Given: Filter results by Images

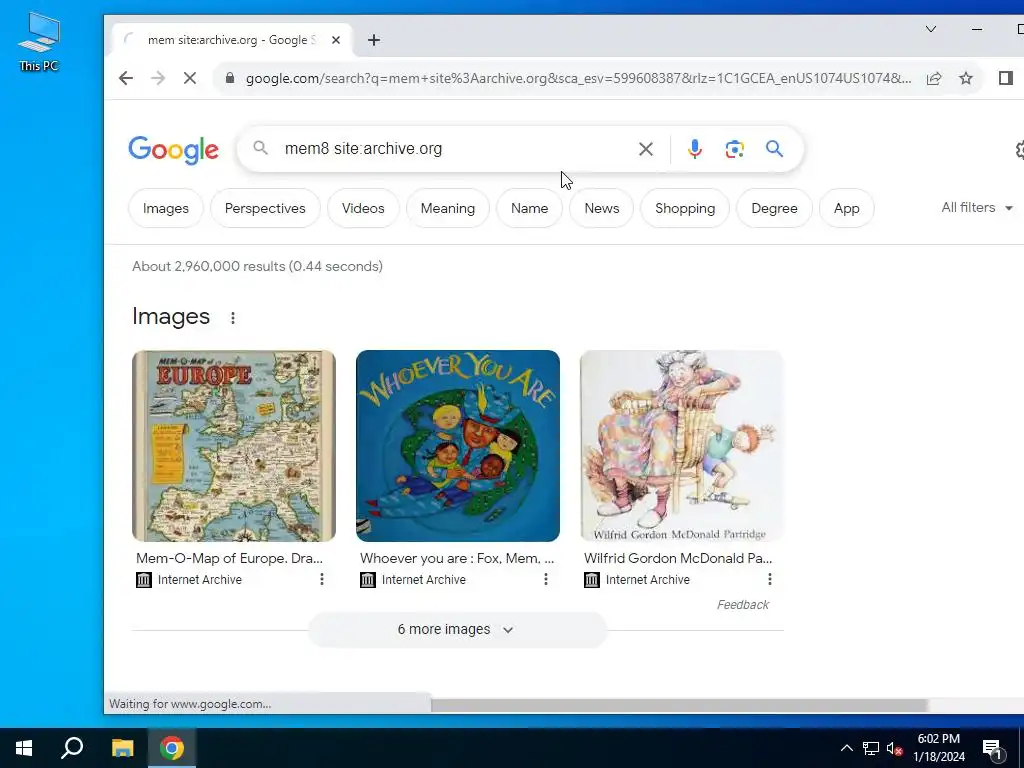Looking at the screenshot, I should point(166,208).
